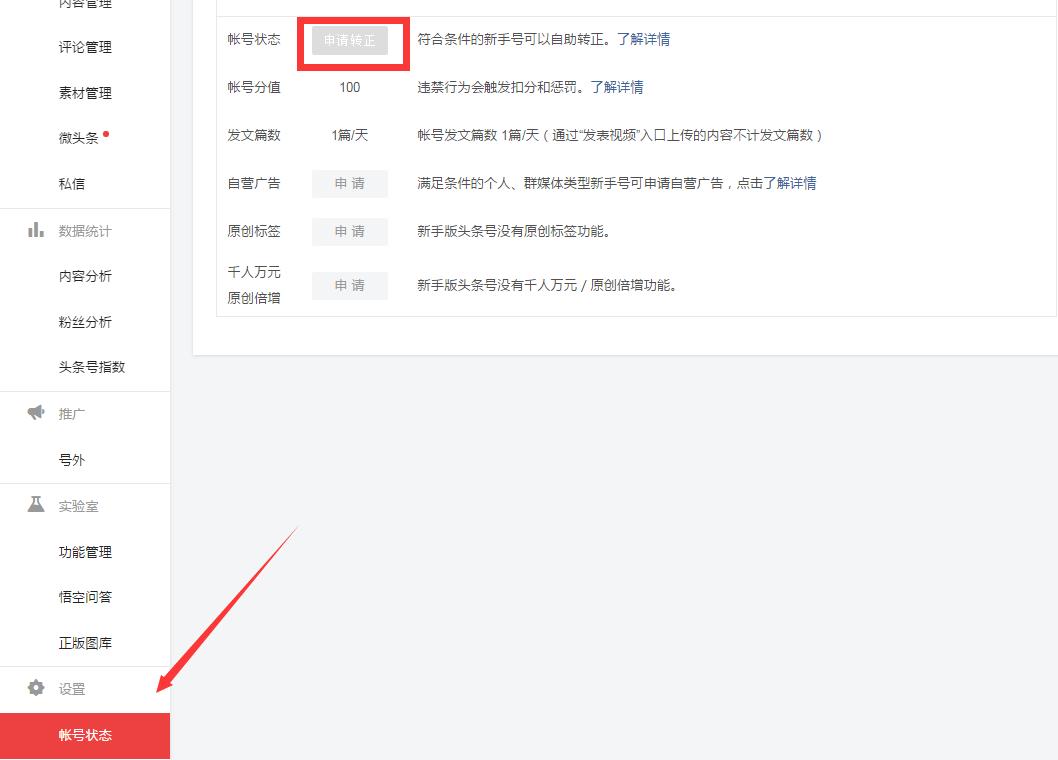This screenshot has width=1058, height=760.
Task: Click 申请 button for 千人万元原创倍增
Action: pyautogui.click(x=349, y=285)
